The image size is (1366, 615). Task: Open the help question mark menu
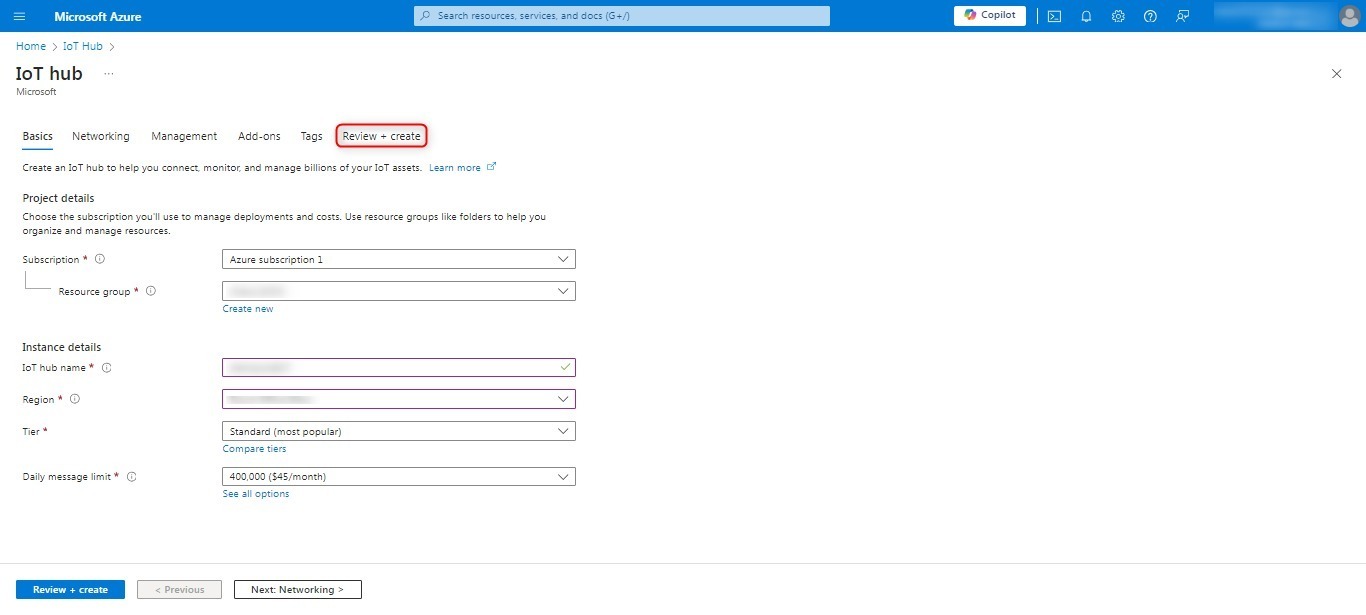[x=1150, y=16]
